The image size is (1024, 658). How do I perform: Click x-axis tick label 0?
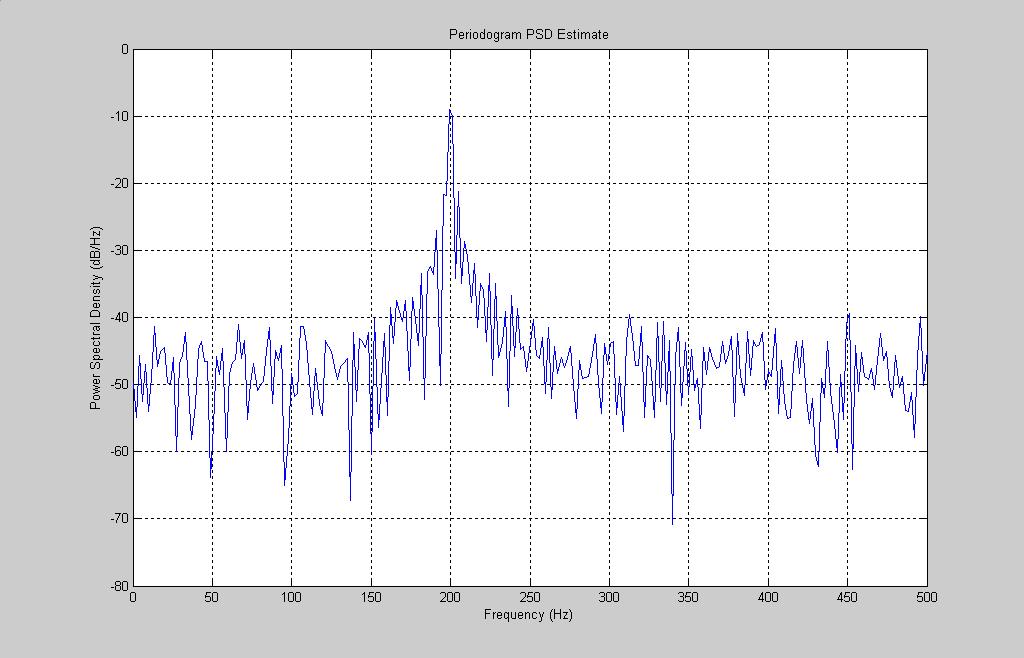[133, 597]
